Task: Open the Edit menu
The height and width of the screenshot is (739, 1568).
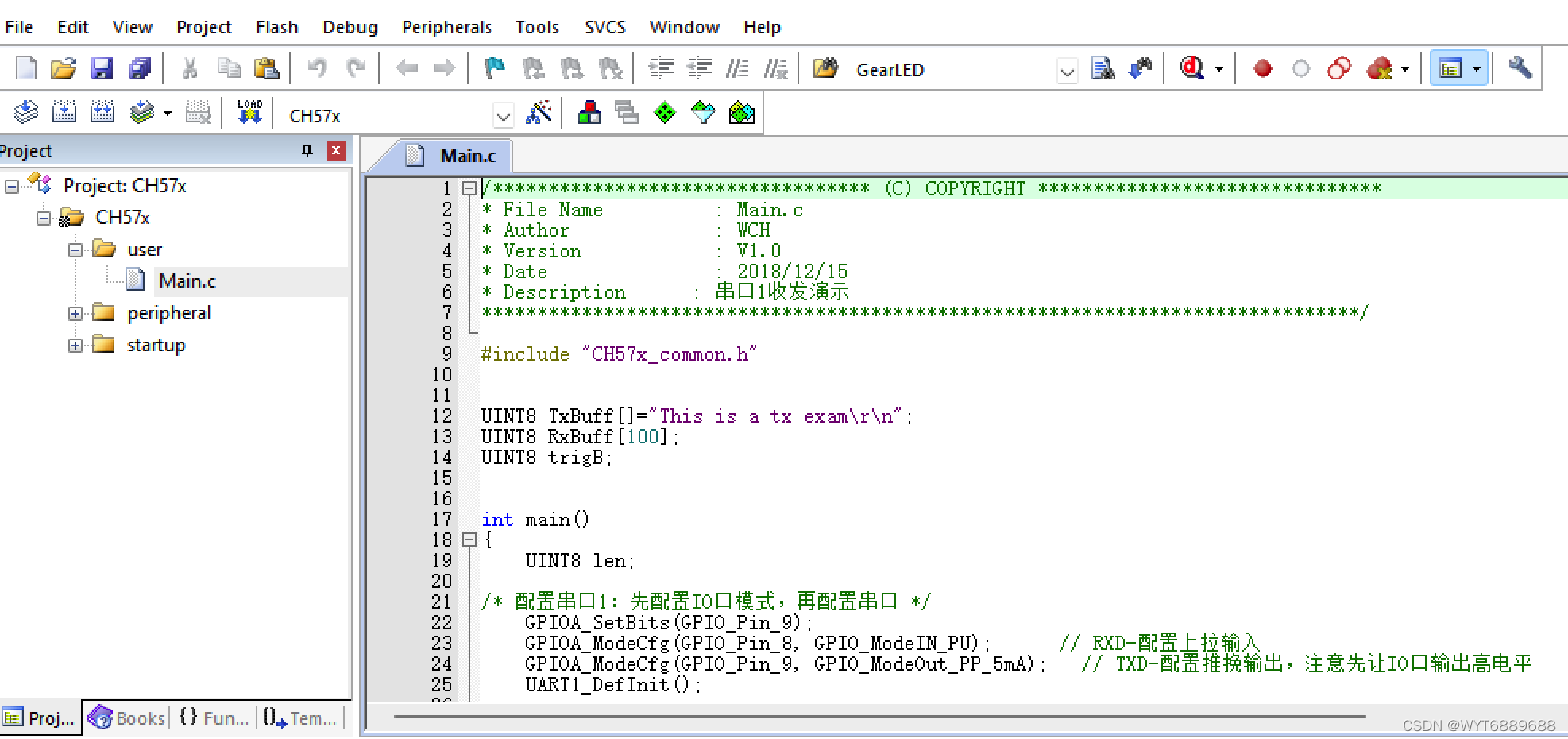Action: tap(72, 27)
